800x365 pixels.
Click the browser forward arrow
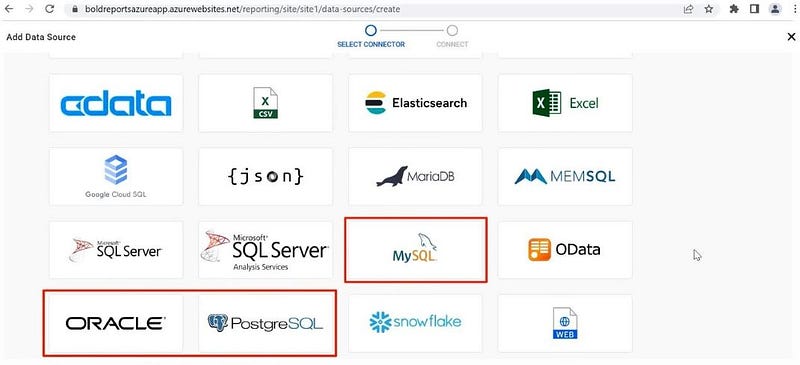tap(29, 9)
